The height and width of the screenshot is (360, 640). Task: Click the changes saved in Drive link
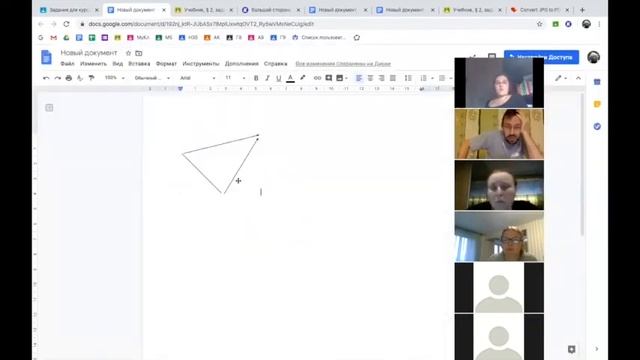343,64
